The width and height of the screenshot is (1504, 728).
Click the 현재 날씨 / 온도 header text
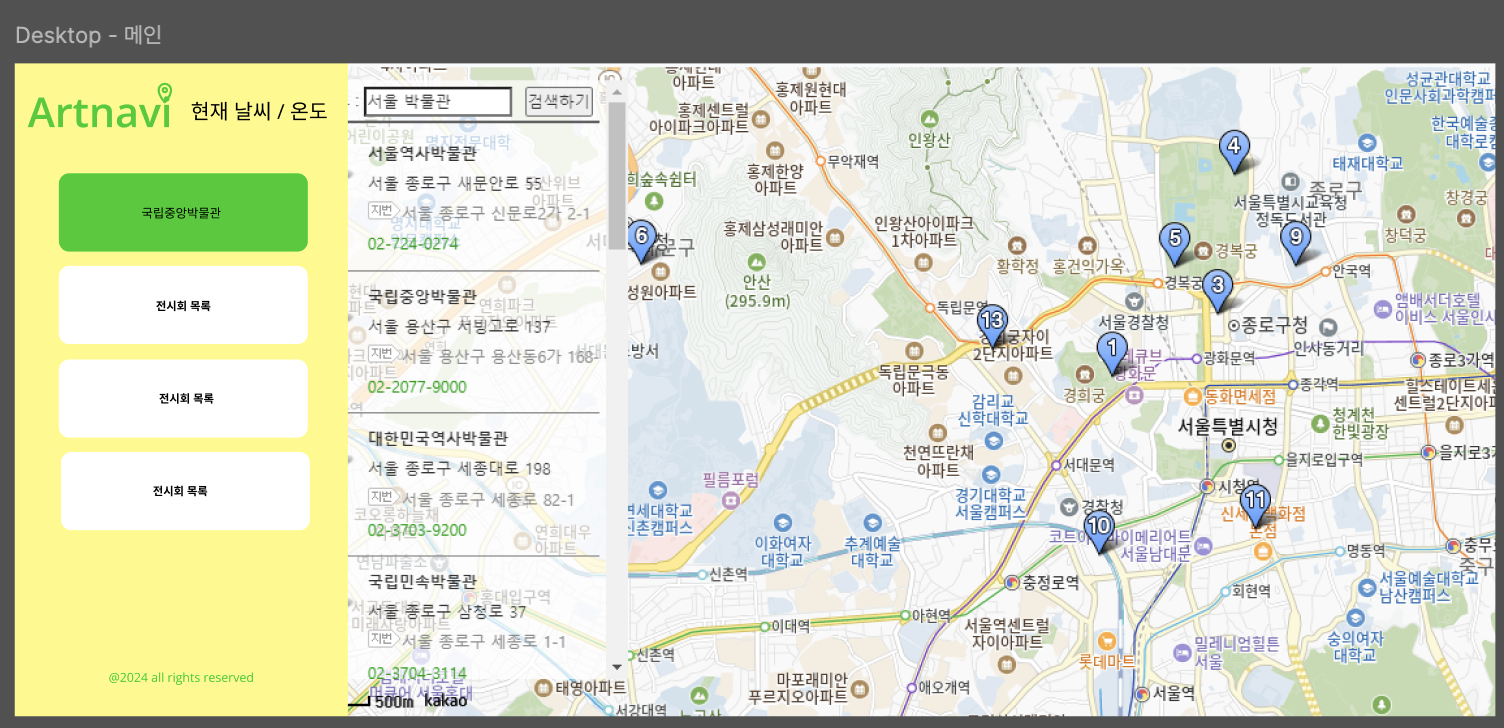(259, 111)
